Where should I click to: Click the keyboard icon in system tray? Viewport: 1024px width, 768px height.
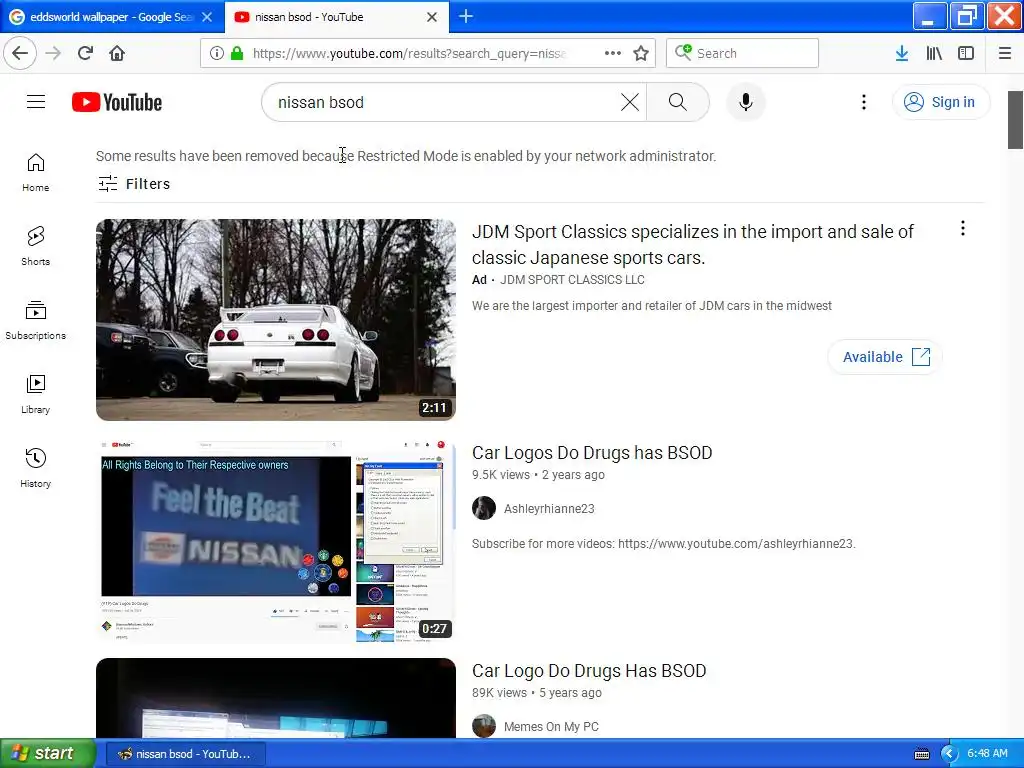(921, 754)
